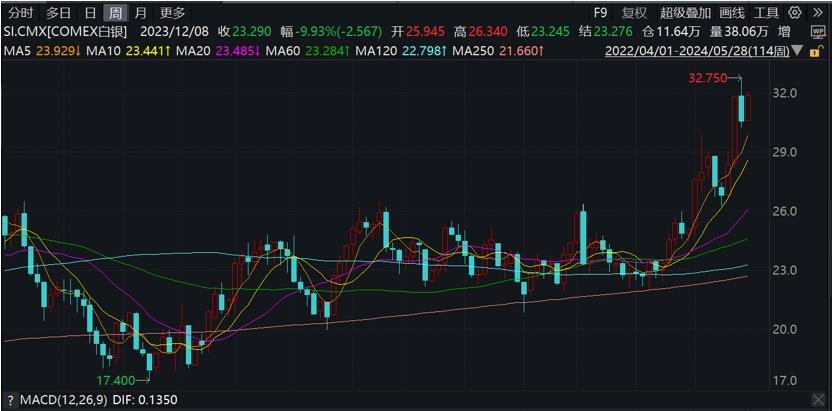Click the WP monitor icon
This screenshot has height=411, width=832.
click(817, 32)
